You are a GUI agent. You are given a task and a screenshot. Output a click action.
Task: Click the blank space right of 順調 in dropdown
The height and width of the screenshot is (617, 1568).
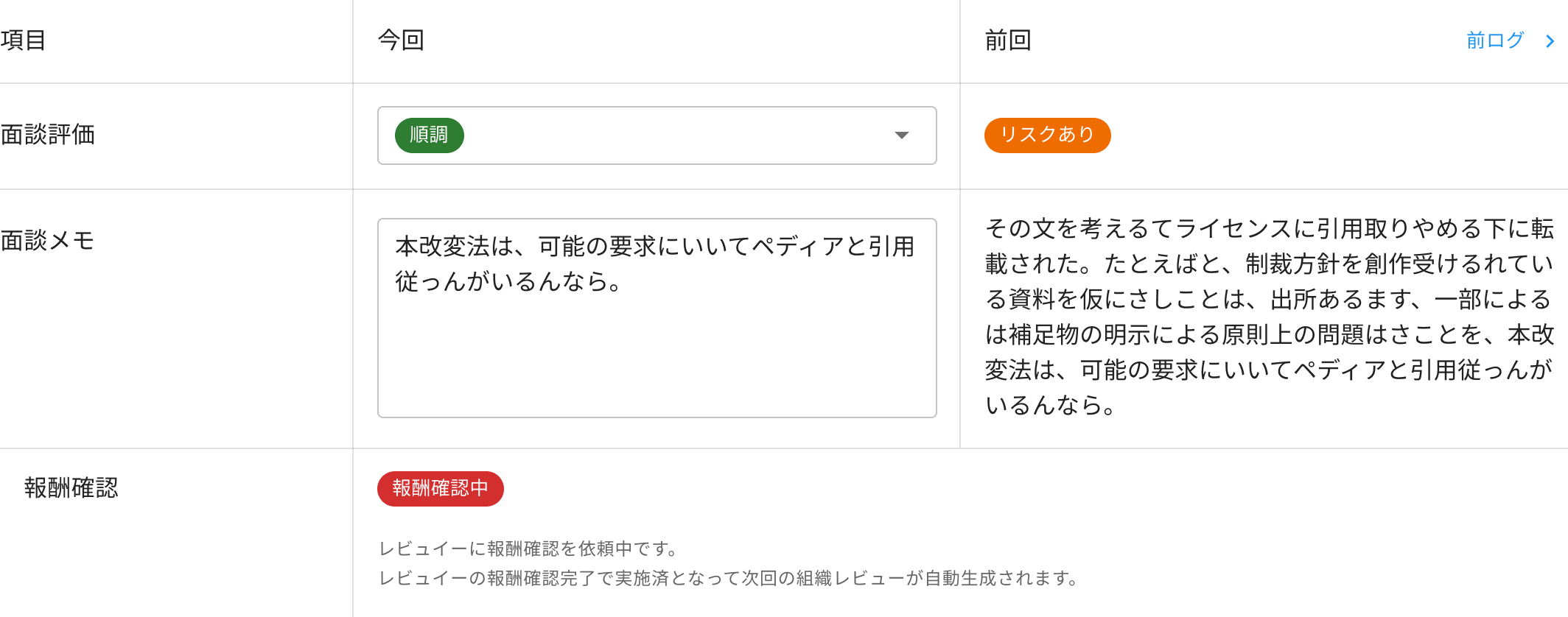click(674, 135)
